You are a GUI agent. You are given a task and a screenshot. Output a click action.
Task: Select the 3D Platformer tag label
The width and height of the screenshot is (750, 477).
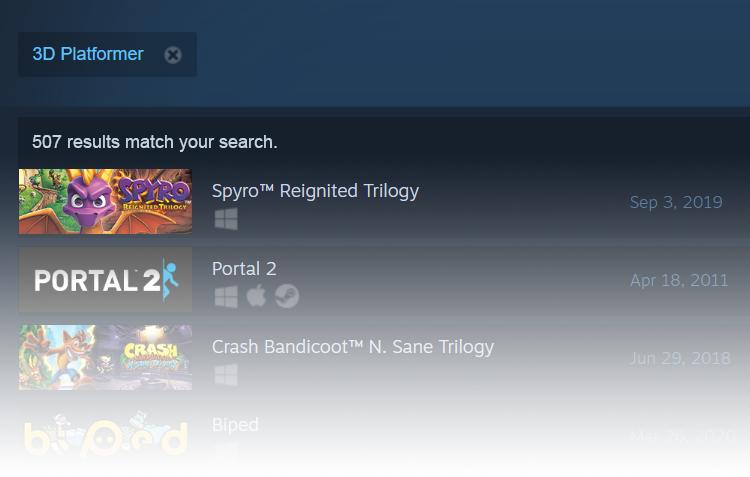[88, 54]
